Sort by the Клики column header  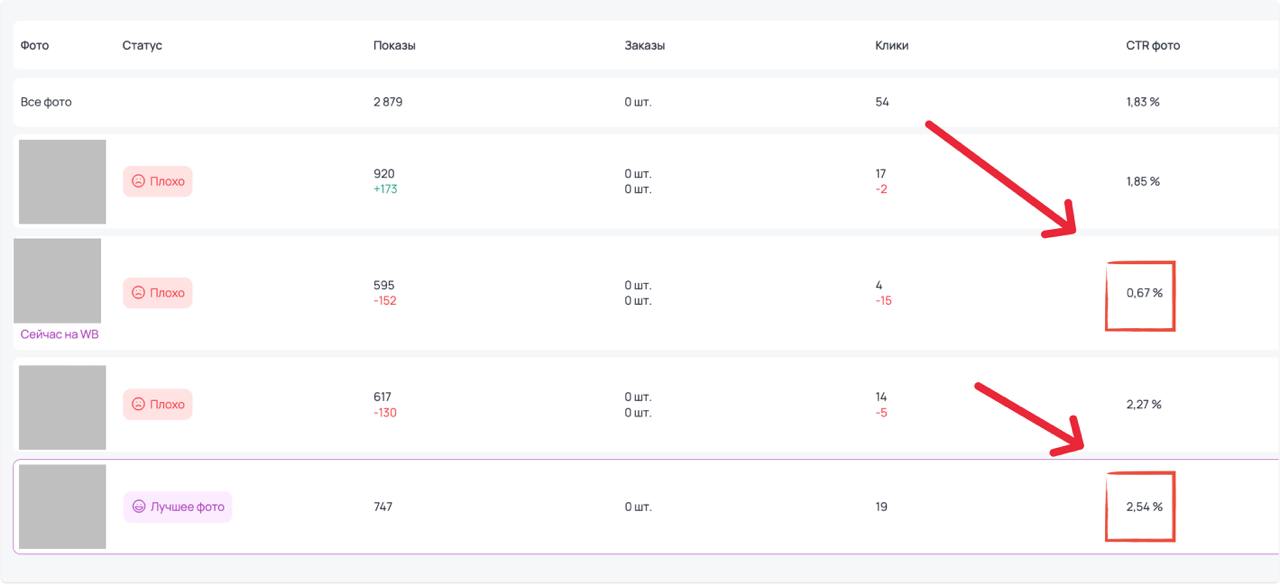pyautogui.click(x=892, y=46)
